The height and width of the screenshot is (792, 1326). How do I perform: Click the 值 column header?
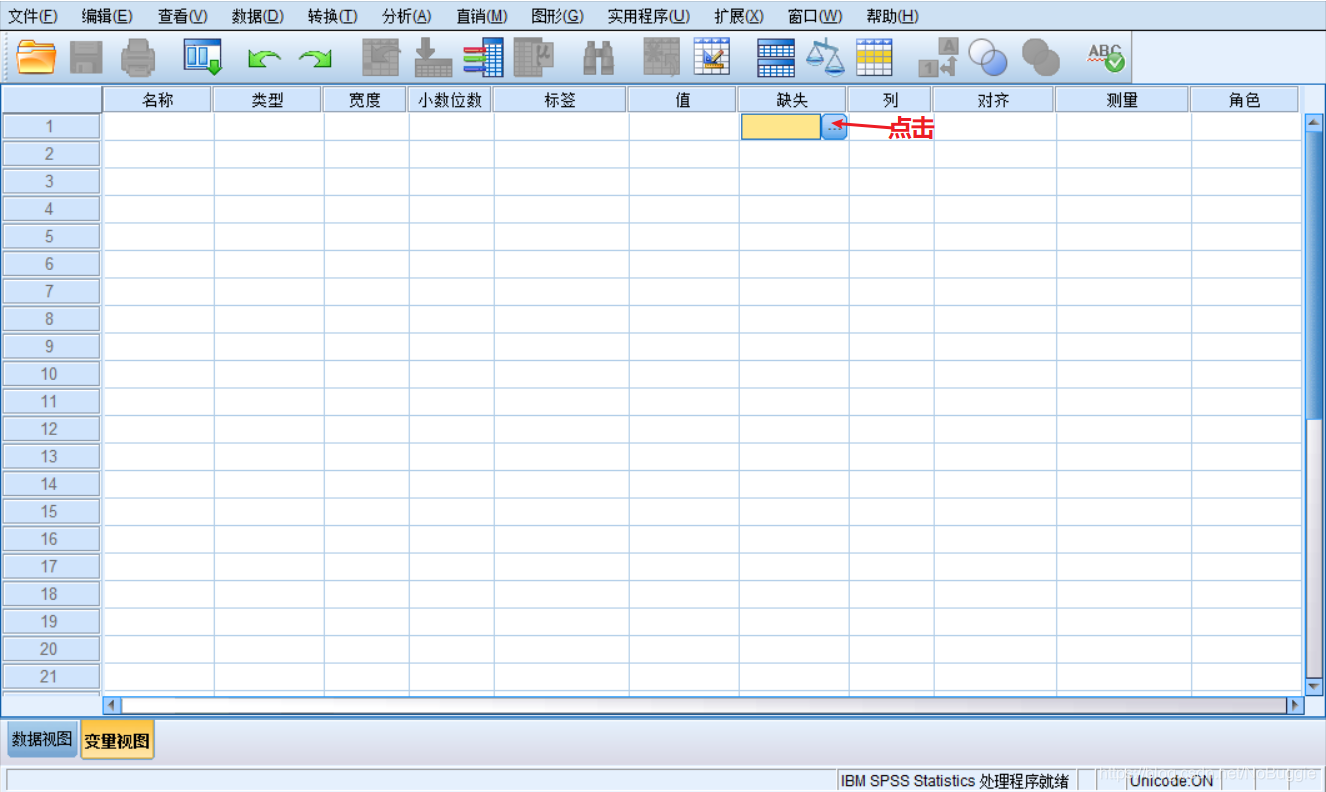[683, 100]
